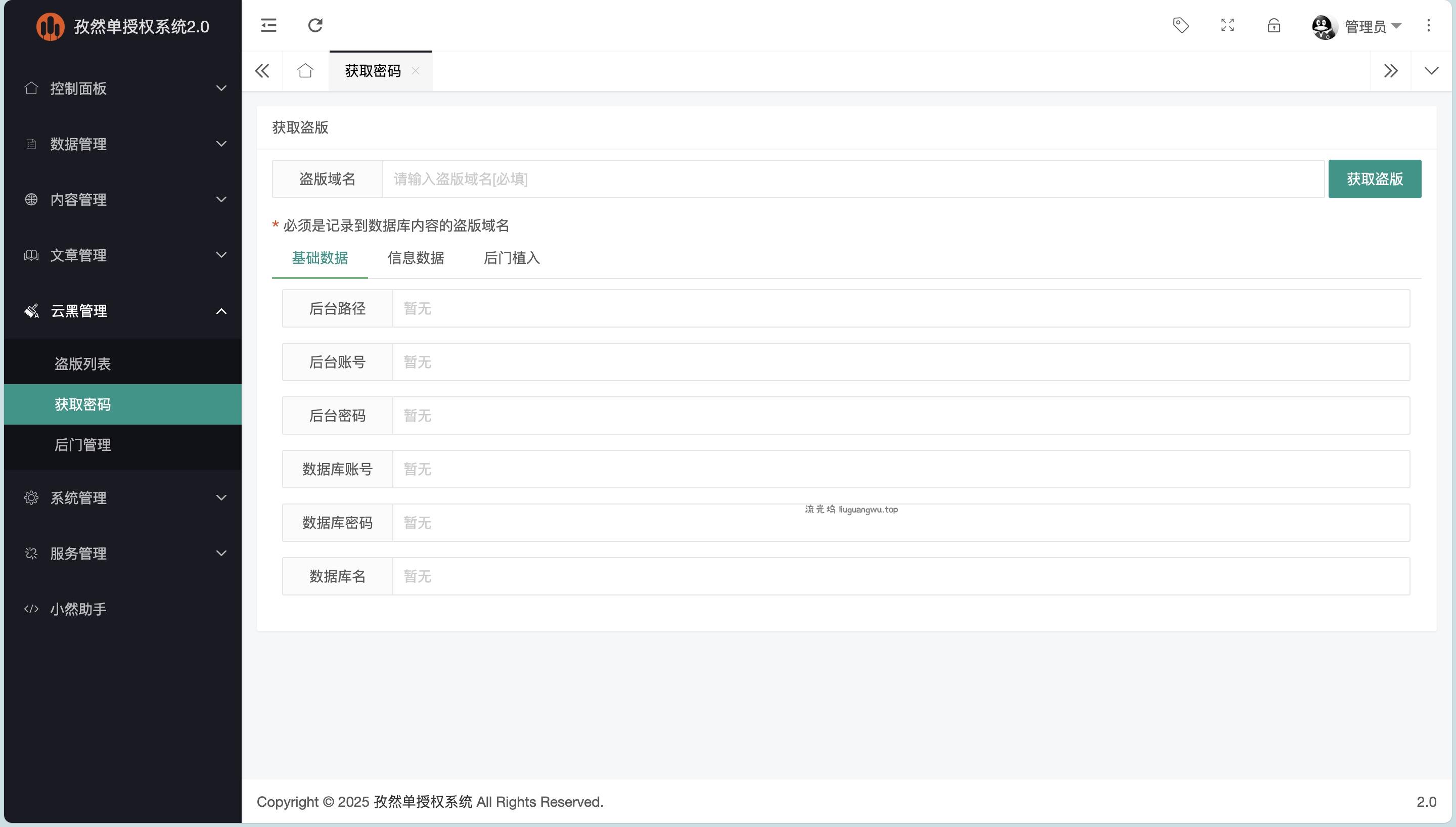Close the 获取密码 tab
This screenshot has width=1456, height=827.
(x=416, y=71)
